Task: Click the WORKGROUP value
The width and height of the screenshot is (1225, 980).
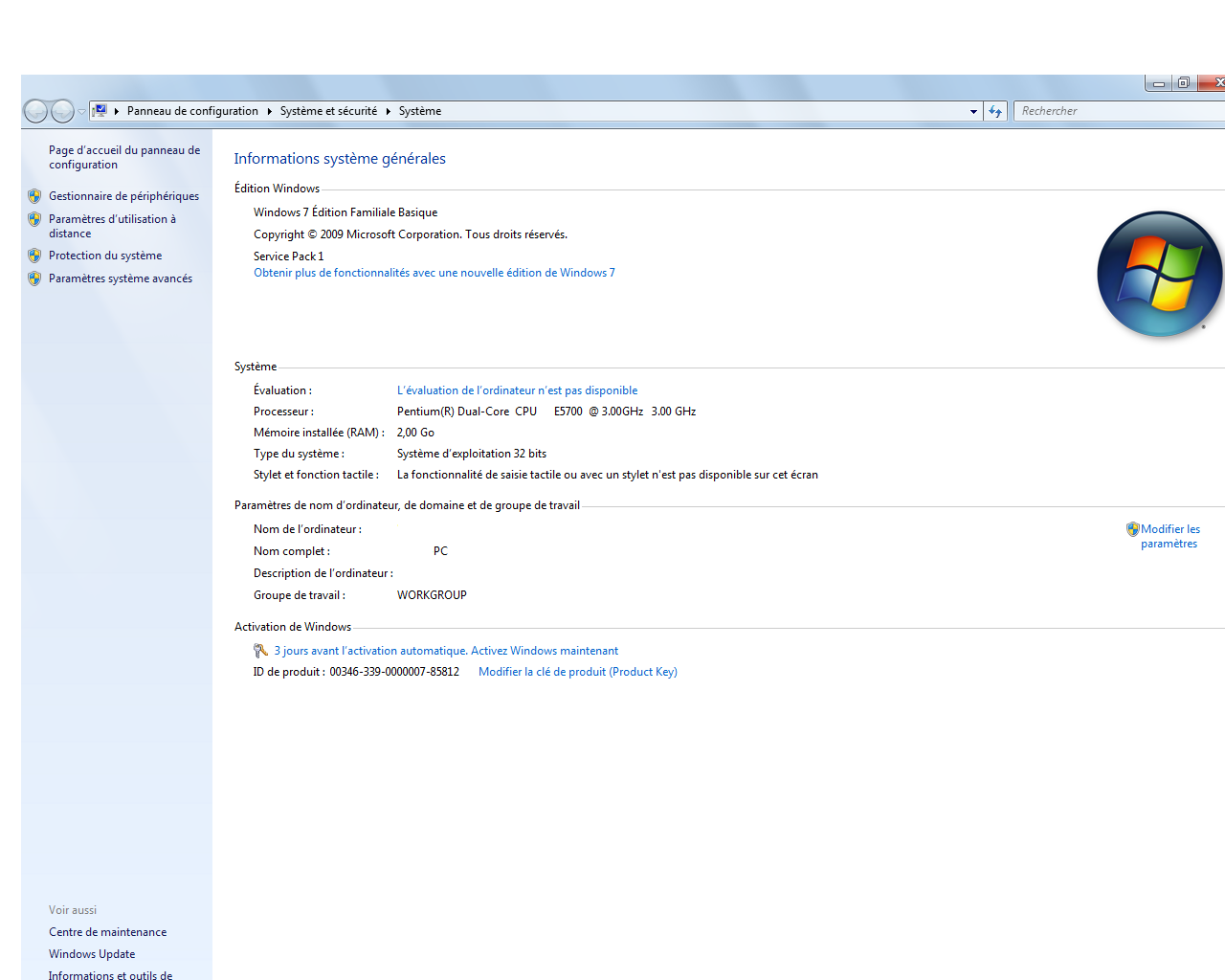Action: tap(432, 595)
